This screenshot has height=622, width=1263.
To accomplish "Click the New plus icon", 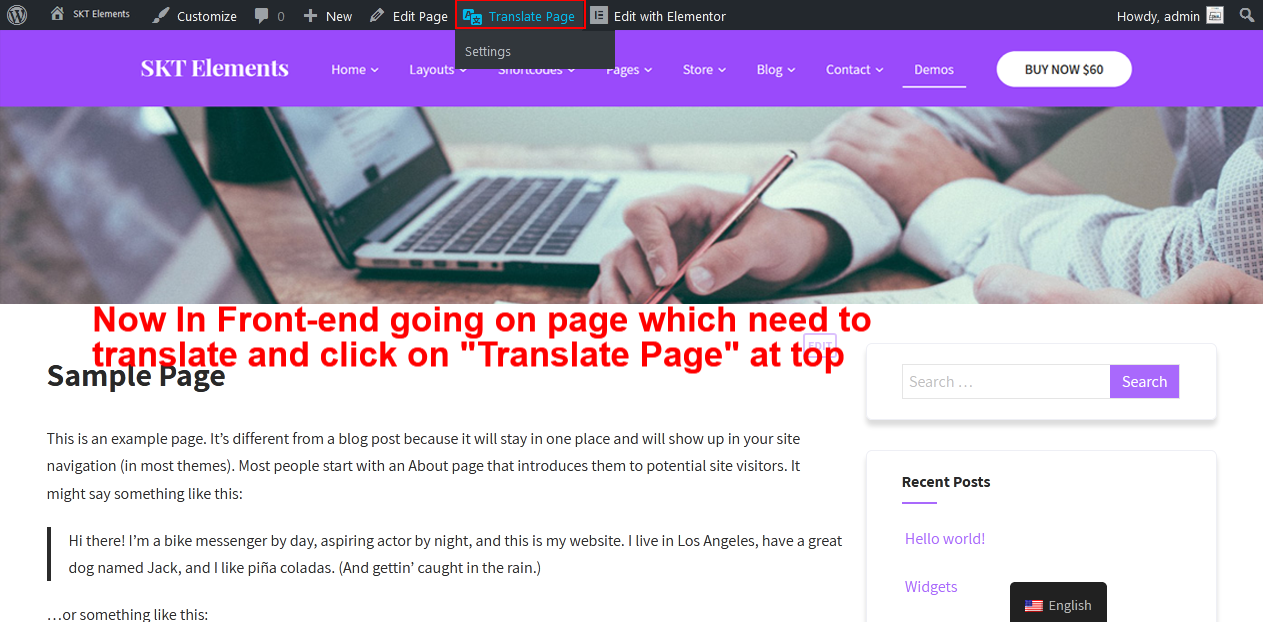I will tap(310, 16).
